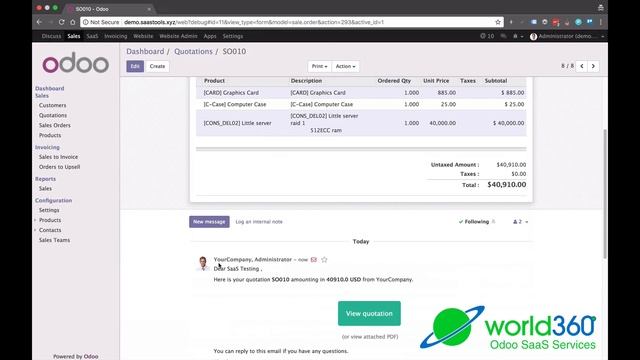Click the envelope icon beside the message
The image size is (640, 360).
313,260
